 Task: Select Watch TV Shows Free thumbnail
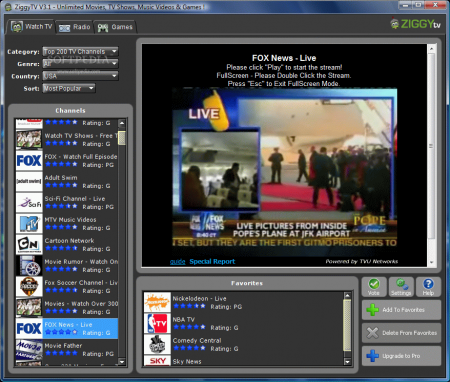29,139
